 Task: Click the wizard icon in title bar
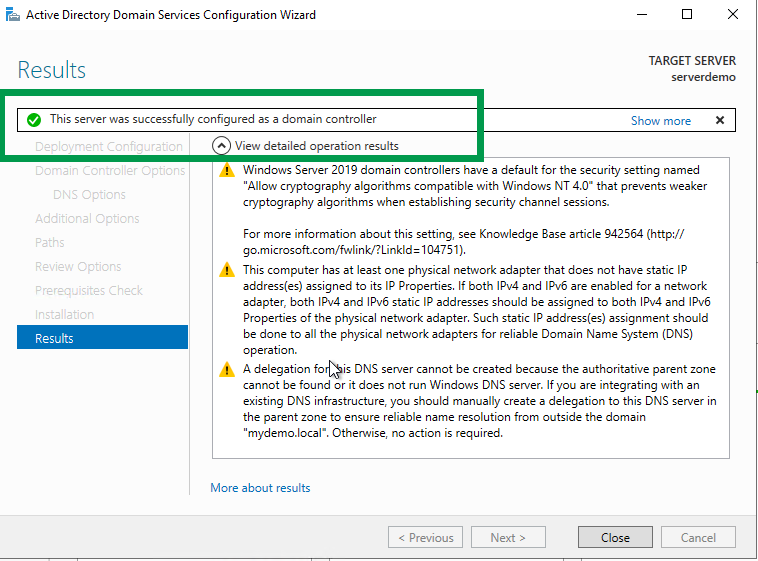coord(12,15)
